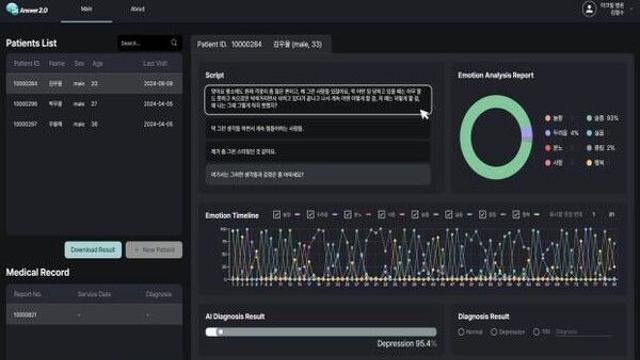Toggle the fourth Emotion Timeline checkbox
Viewport: 640px width, 360px height.
381,214
